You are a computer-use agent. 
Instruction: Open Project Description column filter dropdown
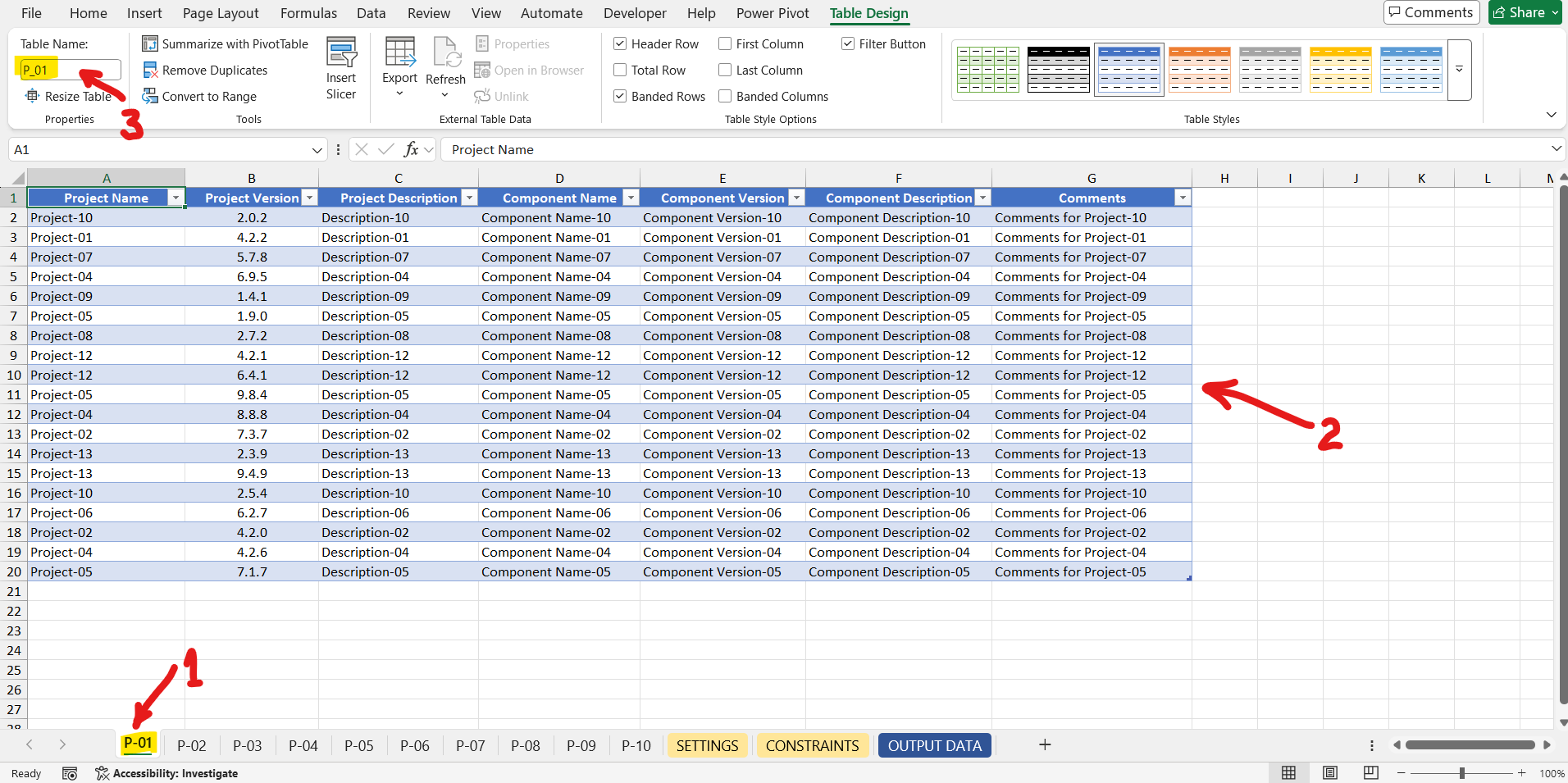point(469,198)
